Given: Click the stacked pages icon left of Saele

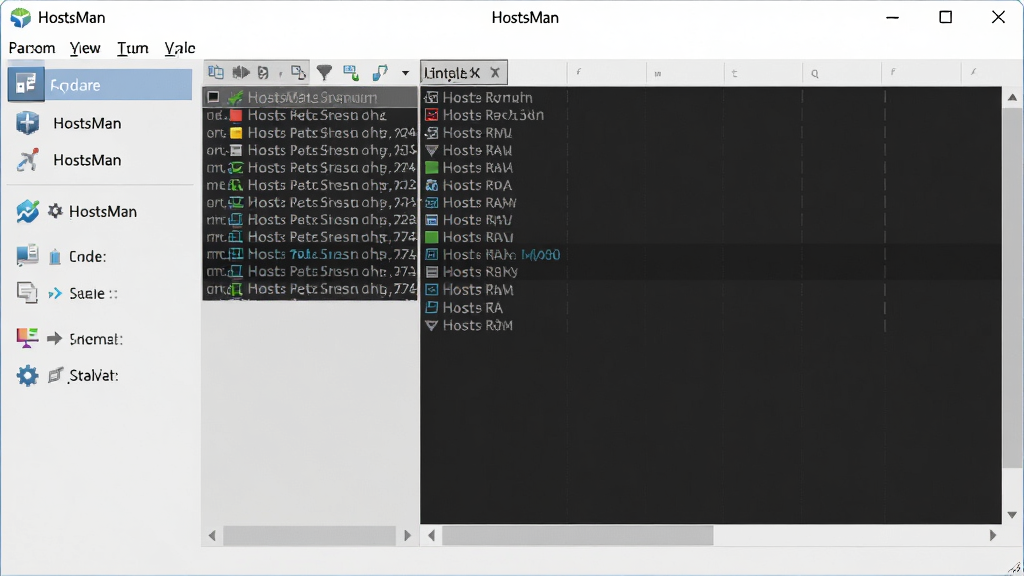Looking at the screenshot, I should 27,293.
